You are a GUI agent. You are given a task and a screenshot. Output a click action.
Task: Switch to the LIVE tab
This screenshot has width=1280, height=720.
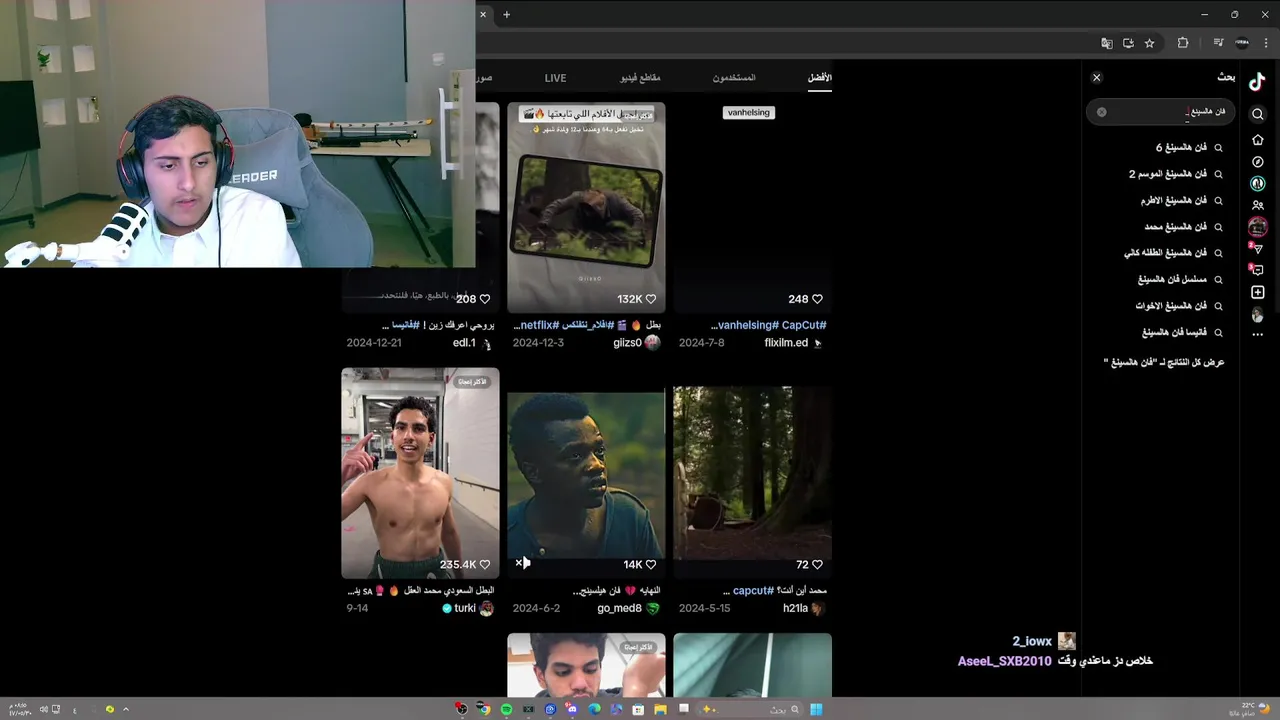[x=555, y=78]
